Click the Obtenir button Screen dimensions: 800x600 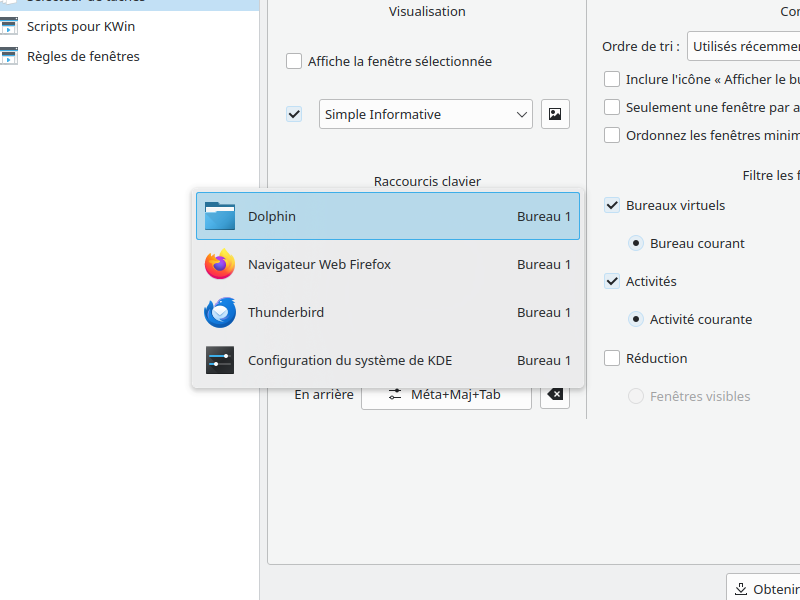point(763,589)
